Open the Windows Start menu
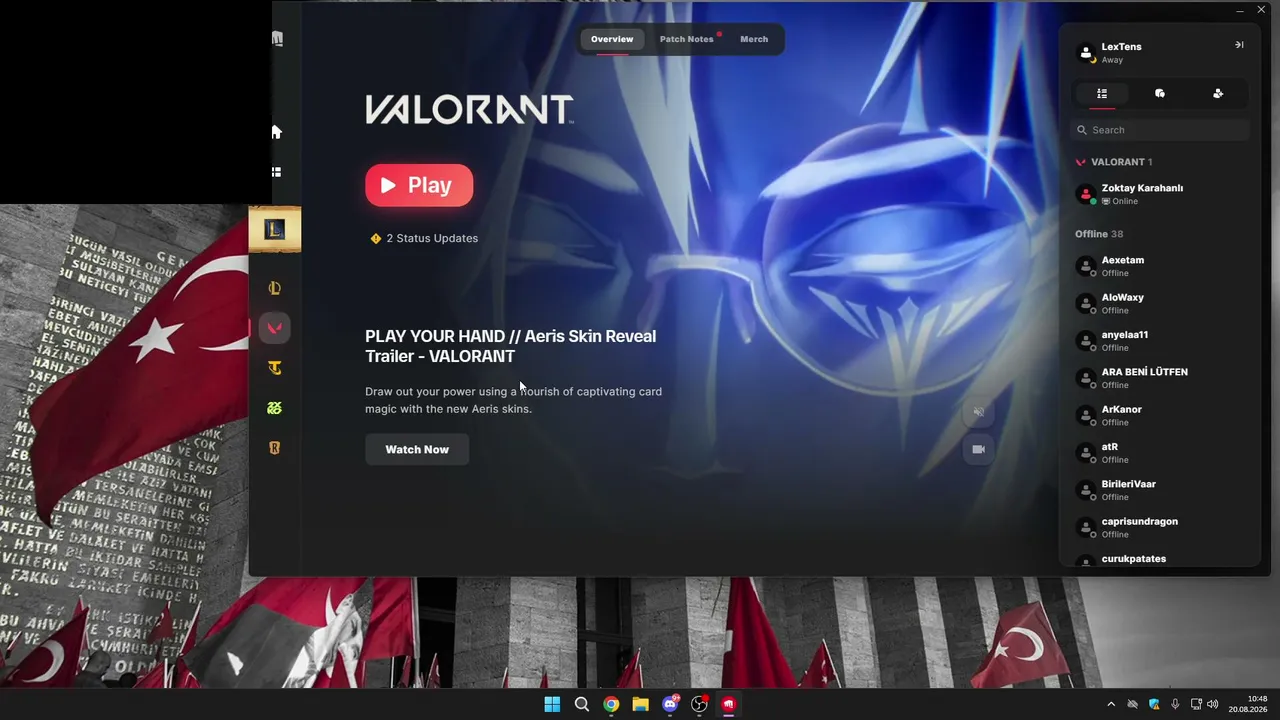This screenshot has width=1280, height=720. coord(552,704)
